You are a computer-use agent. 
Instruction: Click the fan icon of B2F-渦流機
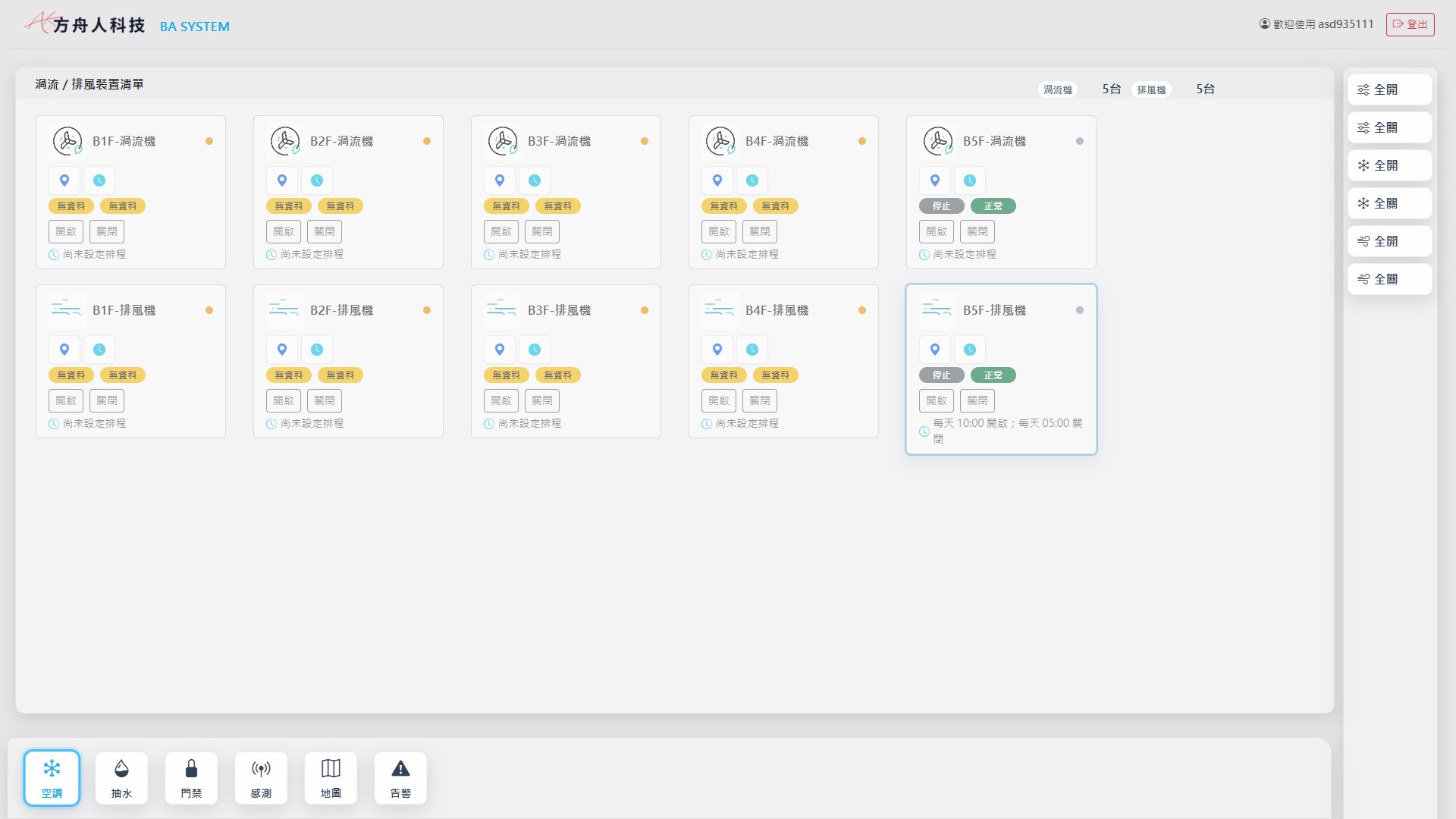click(285, 141)
